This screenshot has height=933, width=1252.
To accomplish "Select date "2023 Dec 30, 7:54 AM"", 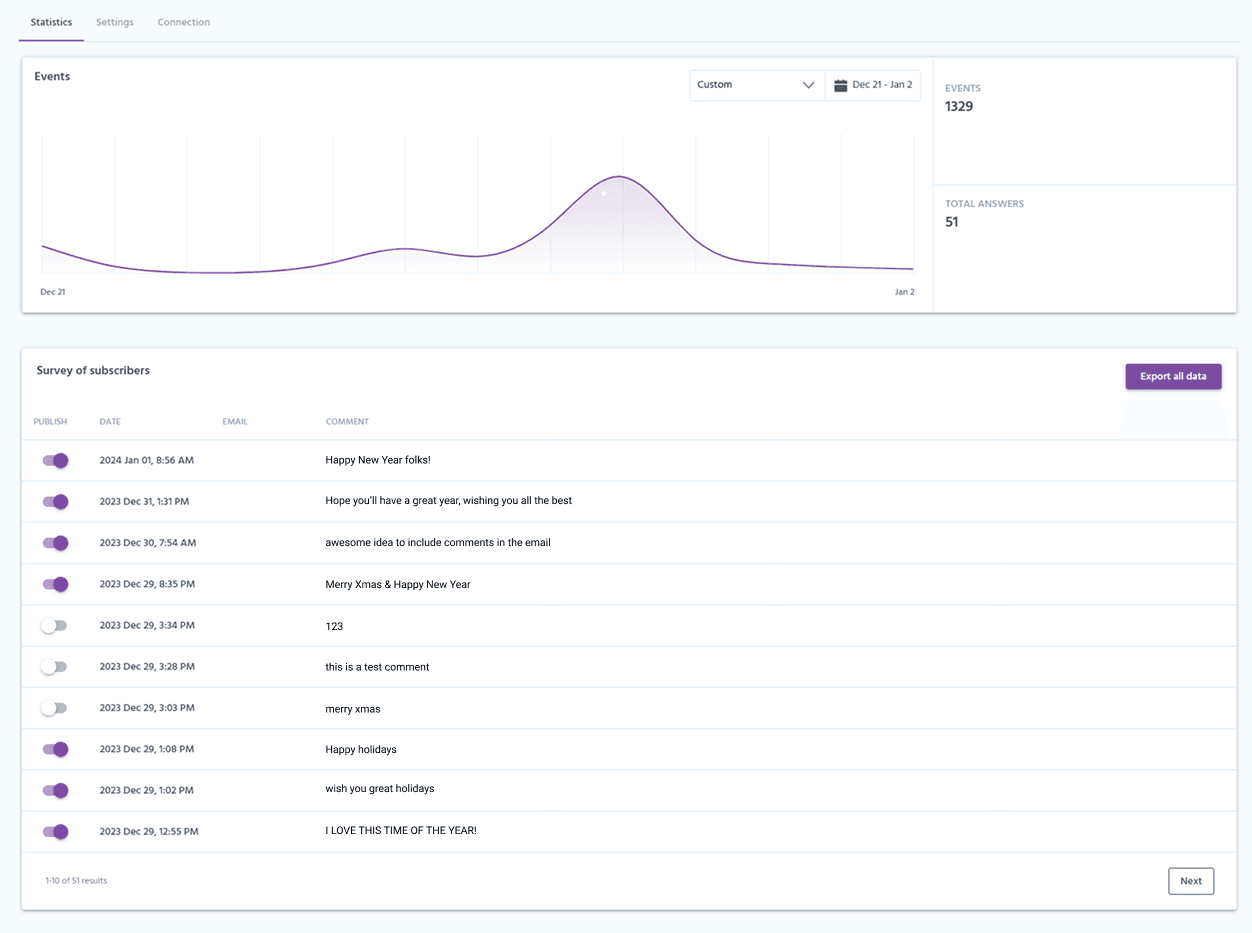I will [x=148, y=543].
